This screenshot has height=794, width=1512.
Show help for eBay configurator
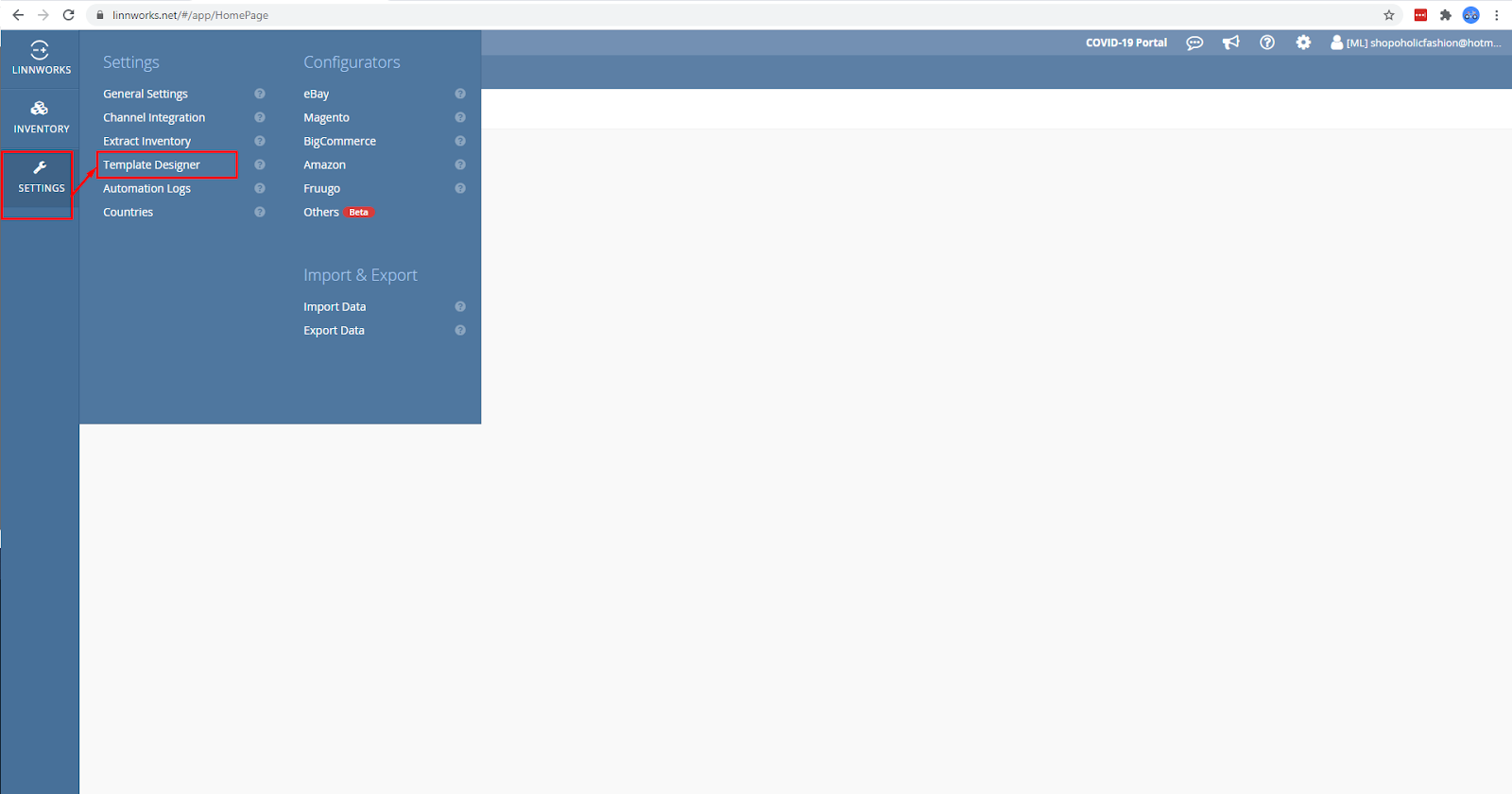[460, 94]
